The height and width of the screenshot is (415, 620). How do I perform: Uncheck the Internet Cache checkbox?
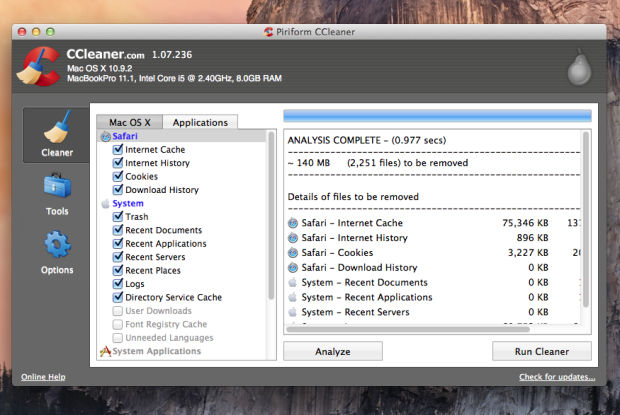pyautogui.click(x=117, y=150)
